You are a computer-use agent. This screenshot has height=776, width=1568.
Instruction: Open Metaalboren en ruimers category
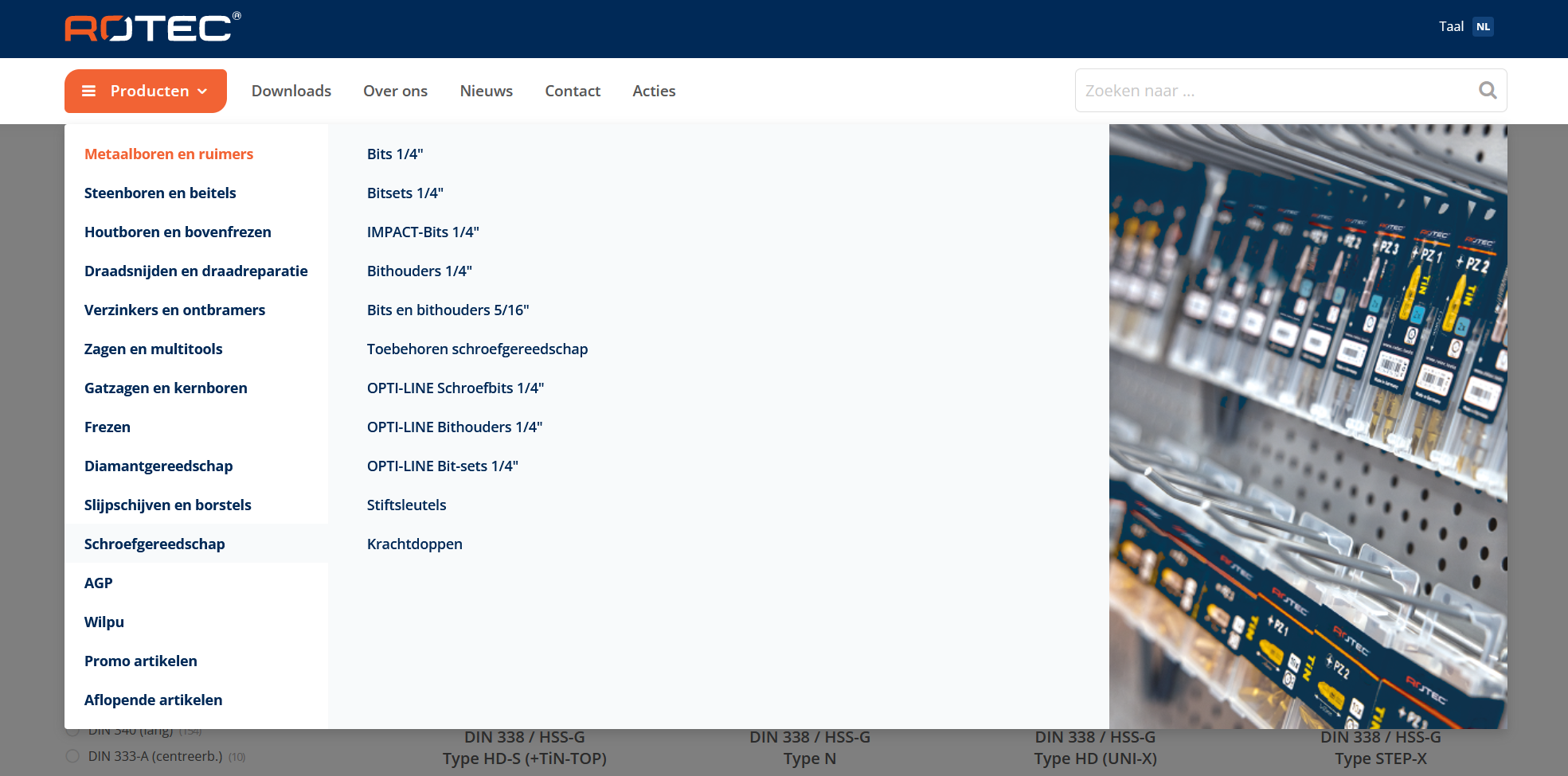pyautogui.click(x=169, y=154)
